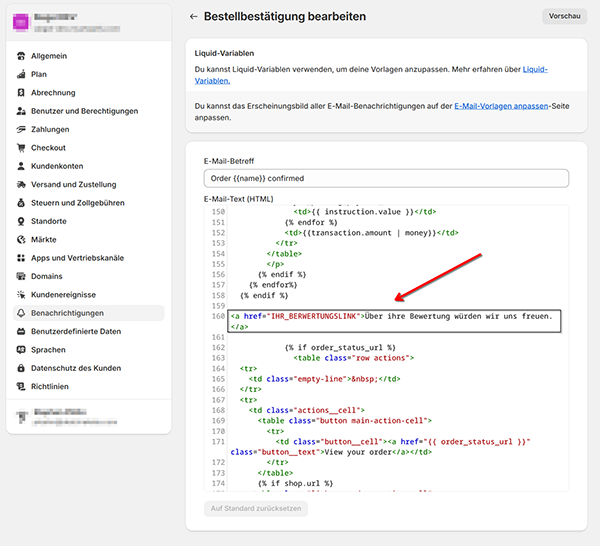This screenshot has width=600, height=546.
Task: Click the Versand und Zustellung truck icon
Action: click(x=21, y=184)
